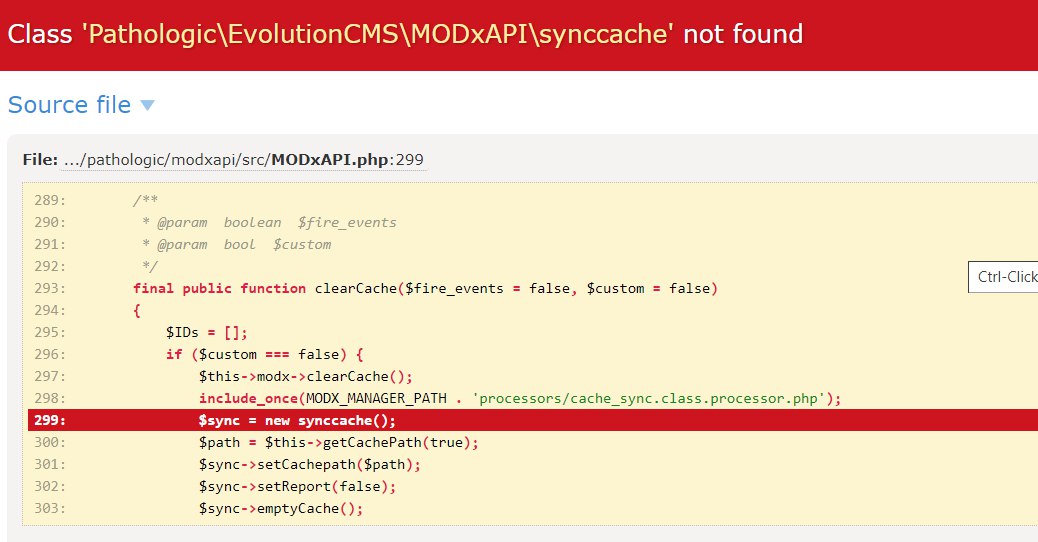Click line 303 emptyCache() call
This screenshot has height=542, width=1038.
point(281,508)
